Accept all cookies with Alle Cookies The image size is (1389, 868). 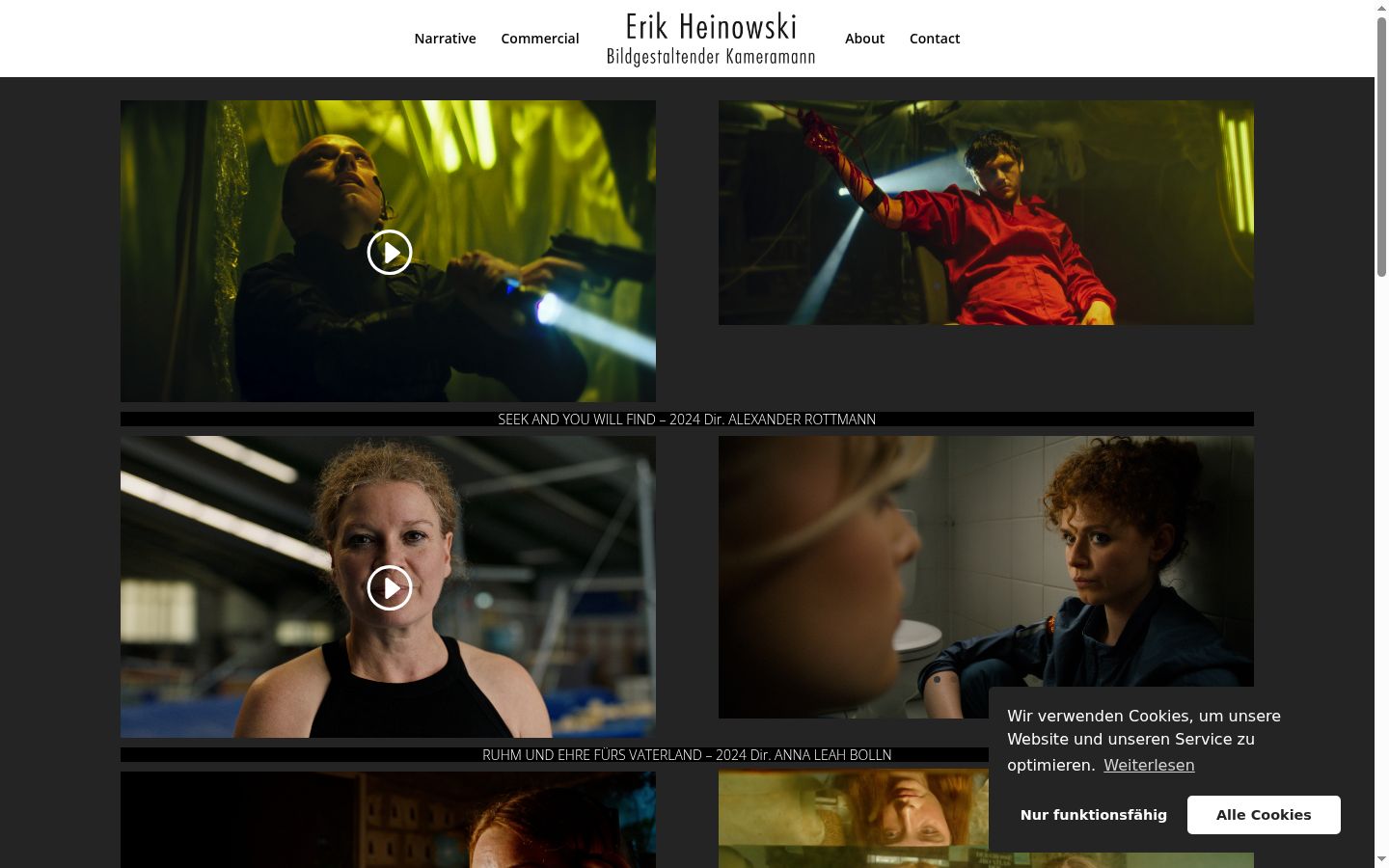click(1264, 815)
